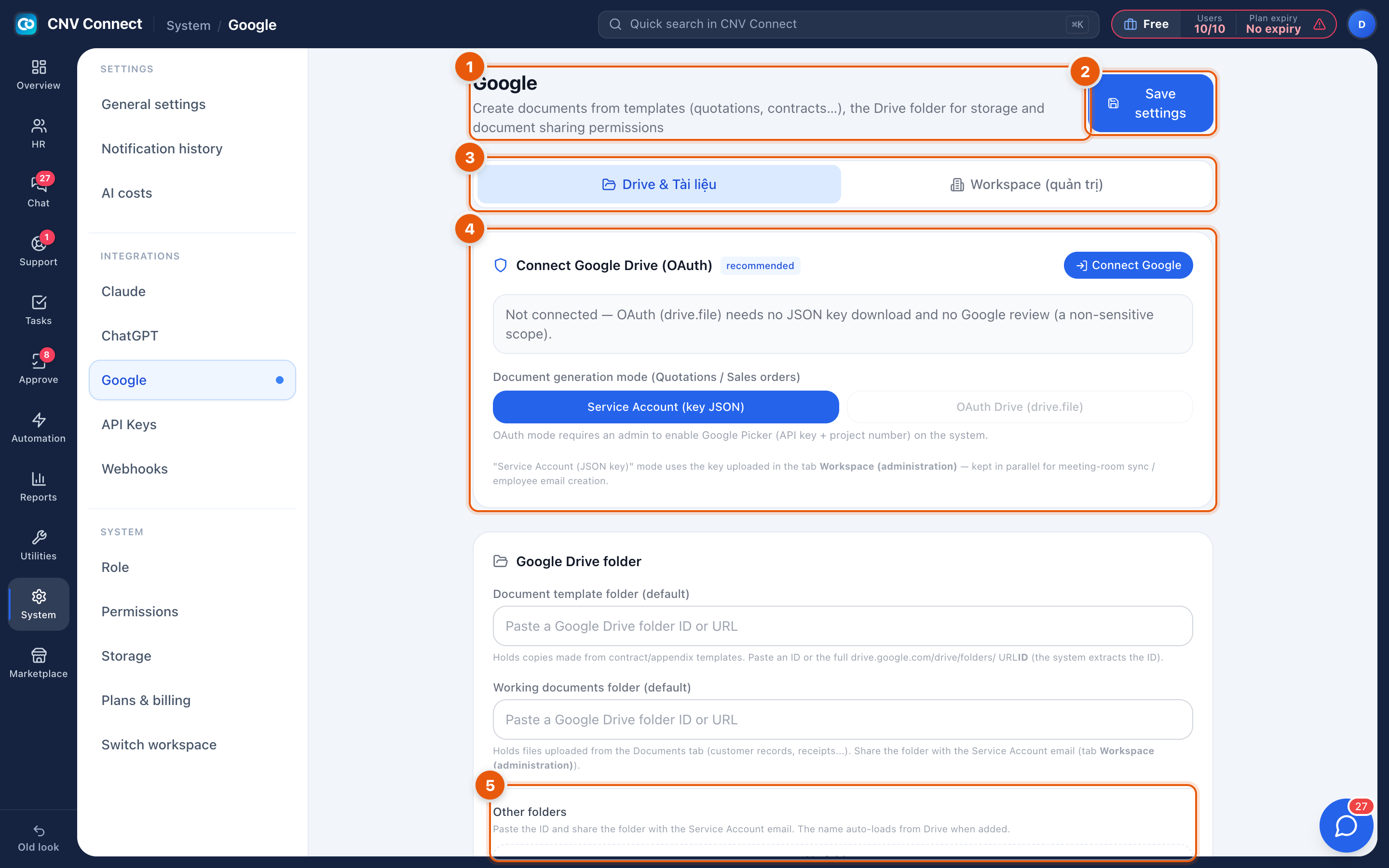Open the Role settings page
The width and height of the screenshot is (1389, 868).
coord(192,567)
